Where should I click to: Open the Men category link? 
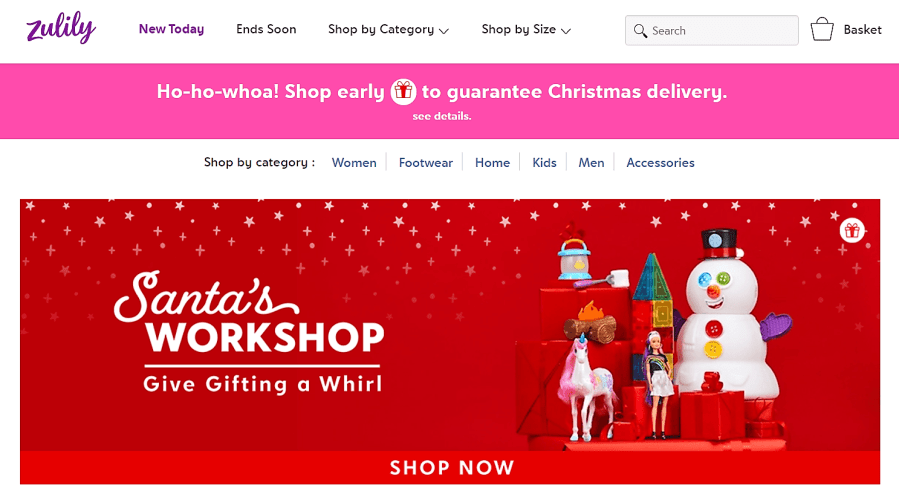click(591, 163)
